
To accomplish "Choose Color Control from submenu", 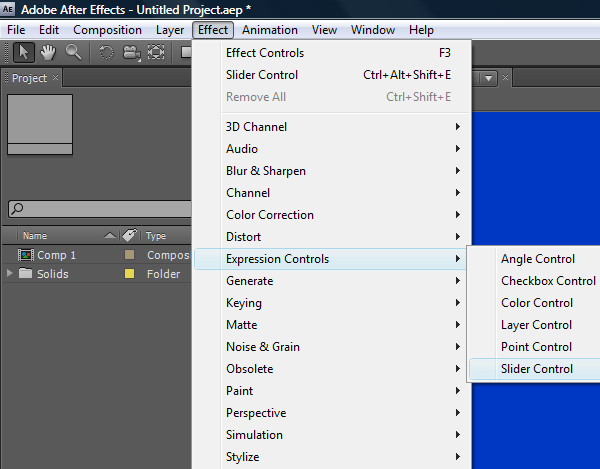I will (535, 303).
